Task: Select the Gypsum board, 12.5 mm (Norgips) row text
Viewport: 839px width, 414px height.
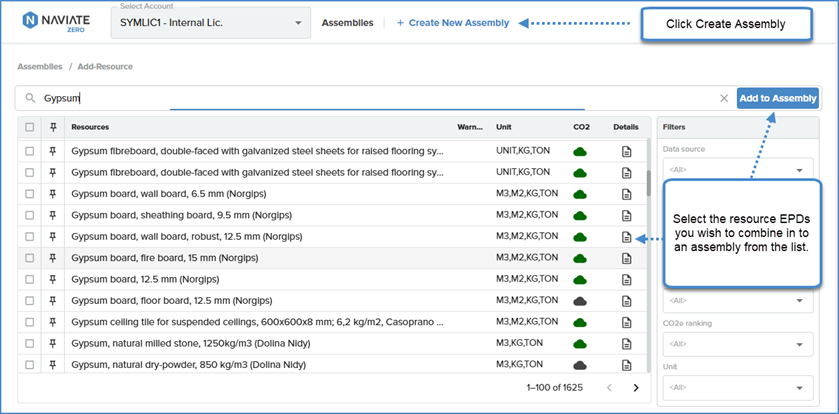Action: coord(145,279)
